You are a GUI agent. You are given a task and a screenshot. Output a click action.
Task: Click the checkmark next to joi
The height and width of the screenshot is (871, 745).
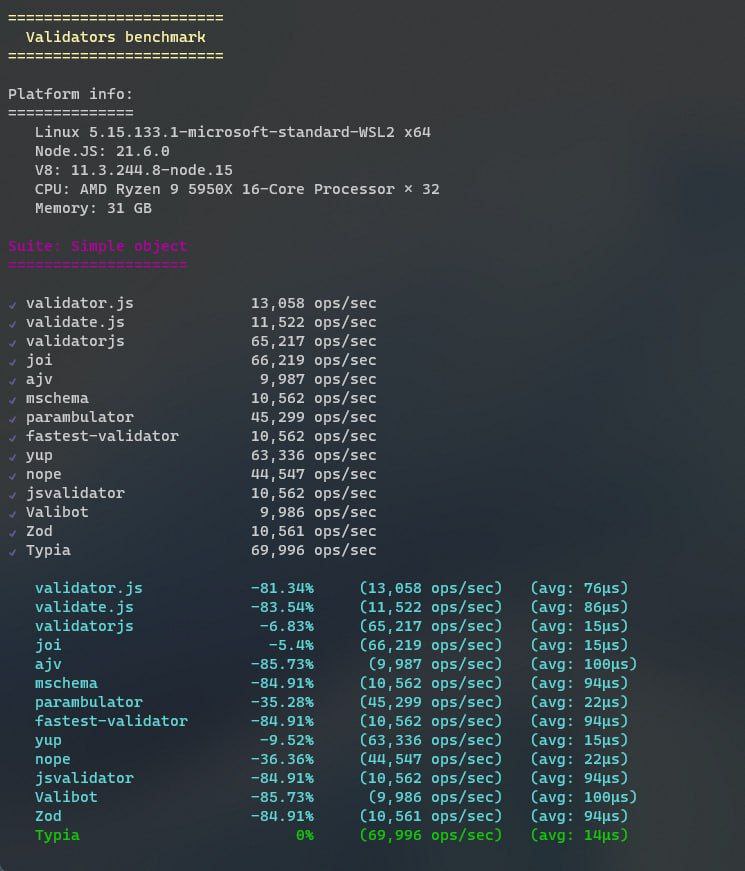12,361
